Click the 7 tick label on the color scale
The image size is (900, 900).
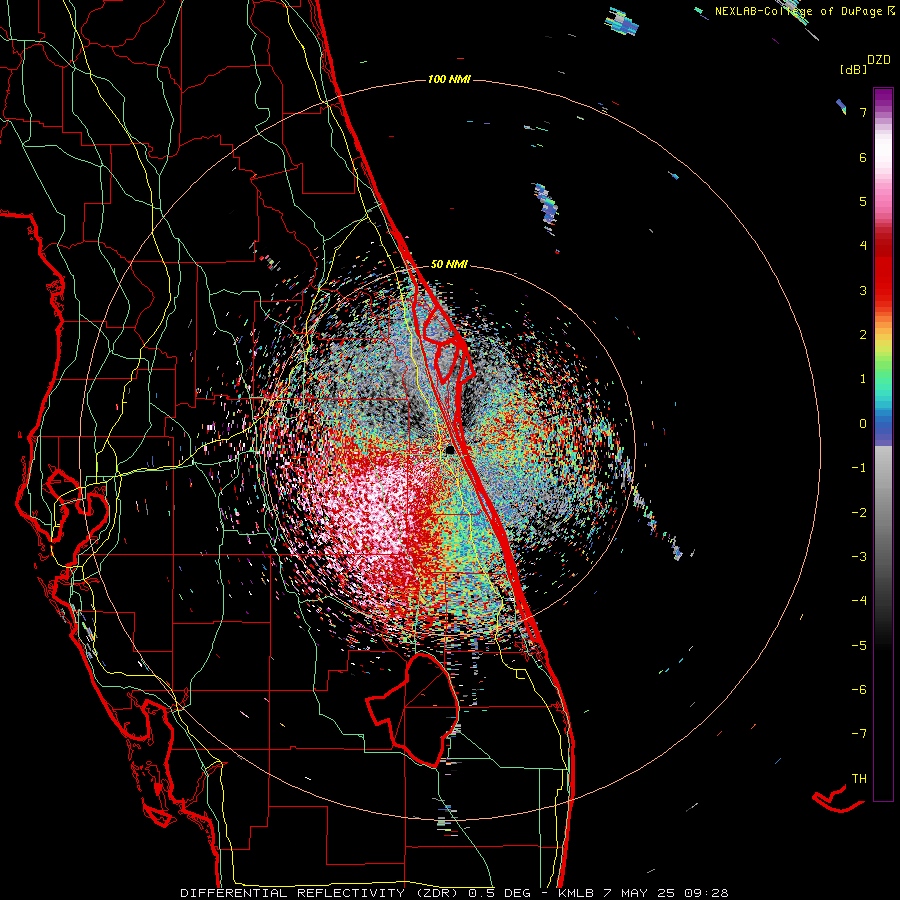[x=863, y=112]
